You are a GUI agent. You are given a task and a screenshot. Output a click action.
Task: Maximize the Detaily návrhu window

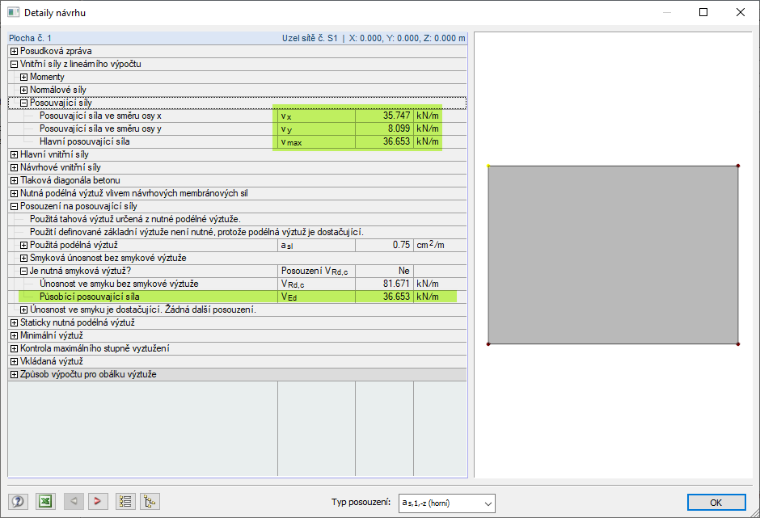[703, 12]
